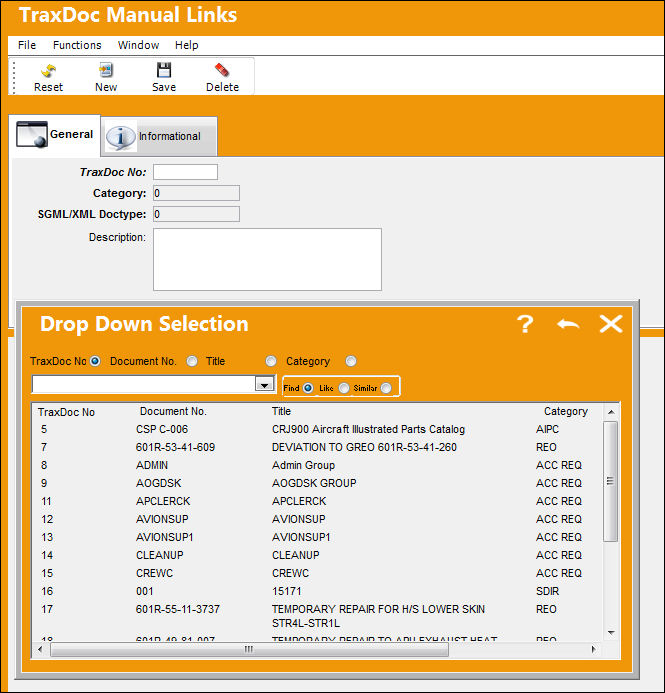
Task: Click the horizontal scroll left arrow
Action: click(x=40, y=649)
